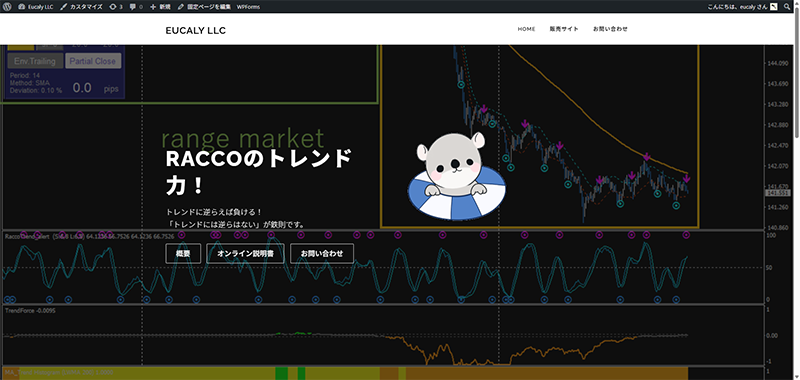Go to the HOME navigation link
Screen dimensions: 800x380
point(527,29)
